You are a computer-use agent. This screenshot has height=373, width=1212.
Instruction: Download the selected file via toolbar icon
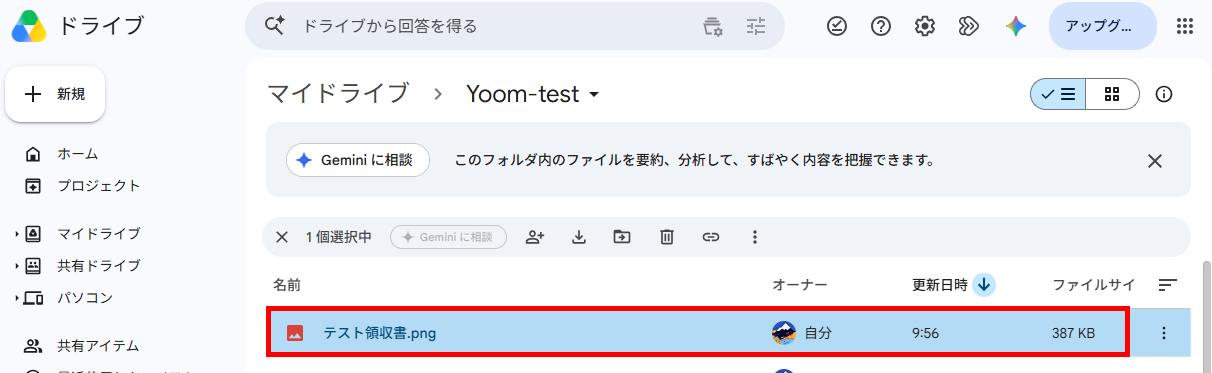point(578,237)
